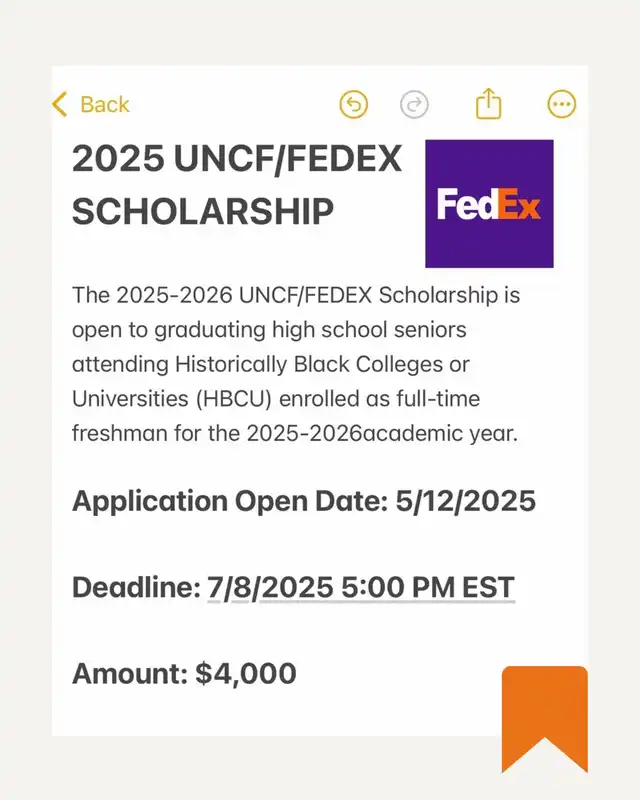Click the greyed-out redo icon

point(414,104)
